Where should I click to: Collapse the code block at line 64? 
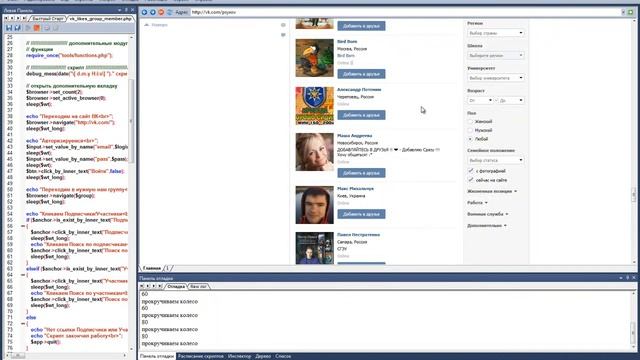23,275
